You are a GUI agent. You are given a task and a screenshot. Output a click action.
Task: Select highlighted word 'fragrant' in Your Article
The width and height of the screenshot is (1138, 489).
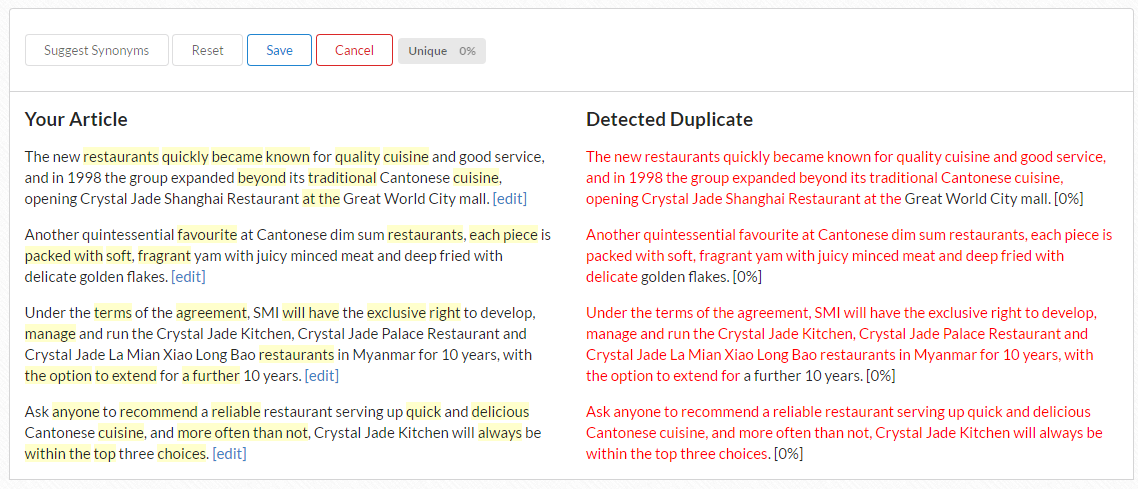coord(164,256)
